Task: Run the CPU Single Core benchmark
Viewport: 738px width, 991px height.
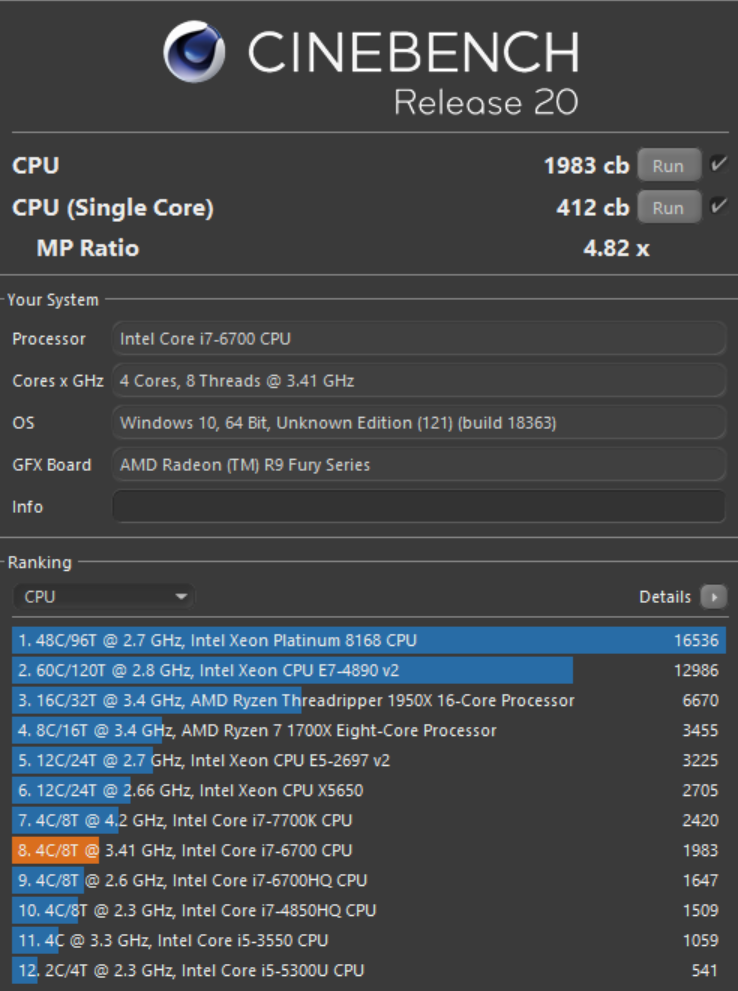Action: coord(668,207)
